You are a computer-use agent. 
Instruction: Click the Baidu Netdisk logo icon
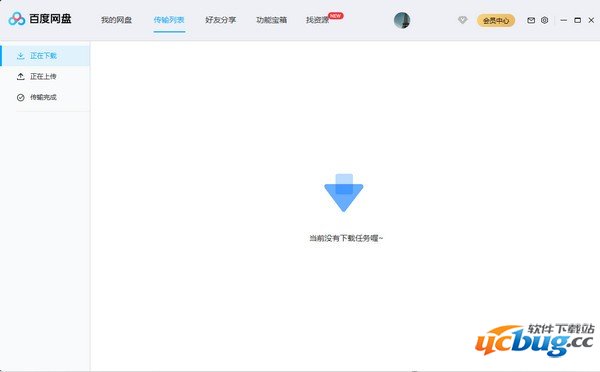(x=16, y=19)
